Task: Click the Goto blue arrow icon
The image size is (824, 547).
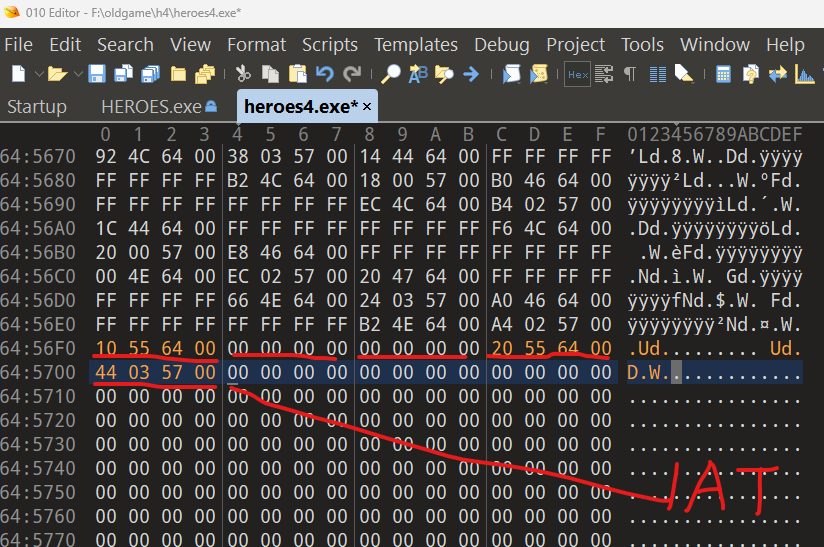Action: tap(471, 74)
